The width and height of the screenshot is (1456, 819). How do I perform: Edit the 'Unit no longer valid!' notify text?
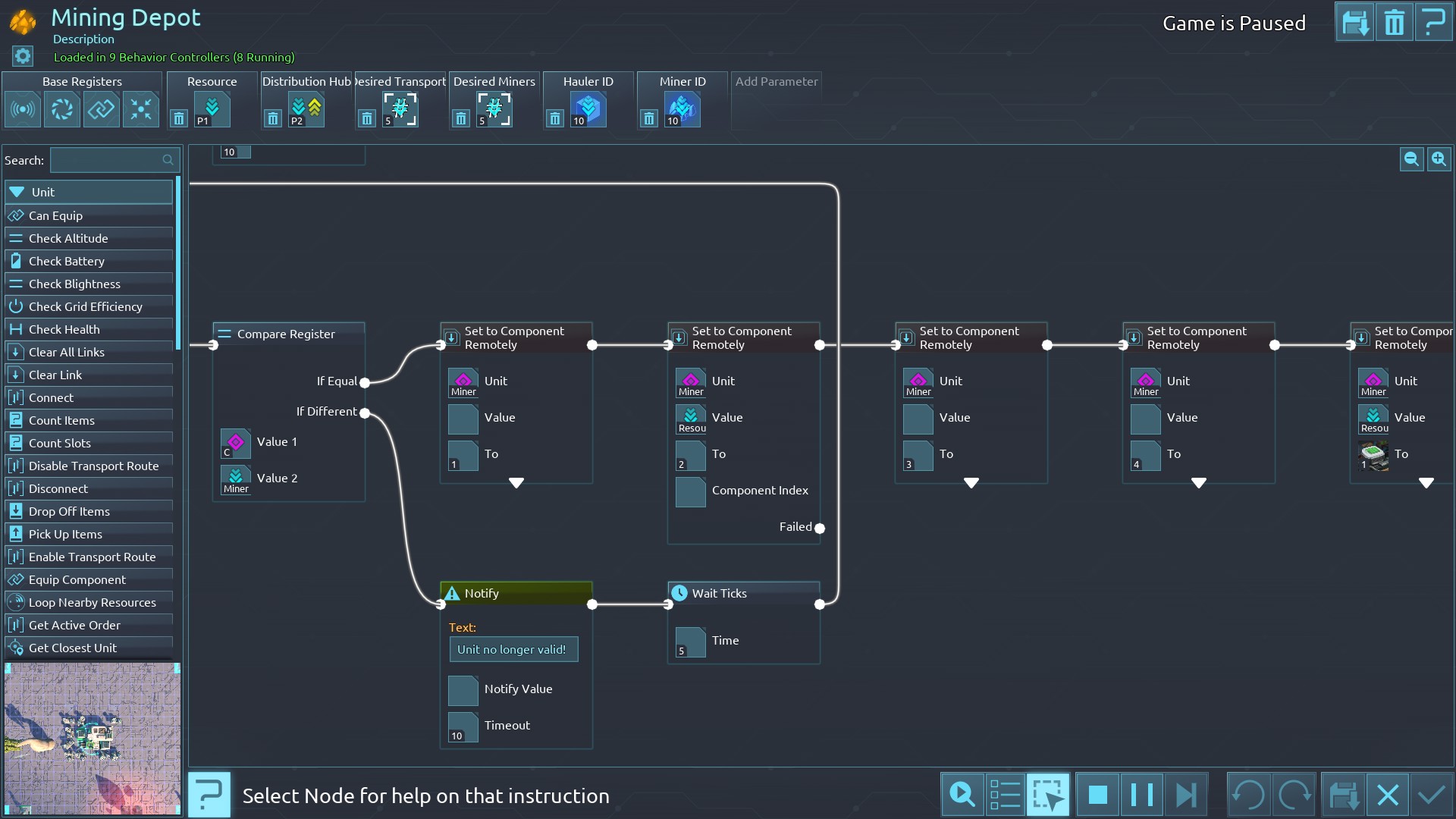[513, 649]
